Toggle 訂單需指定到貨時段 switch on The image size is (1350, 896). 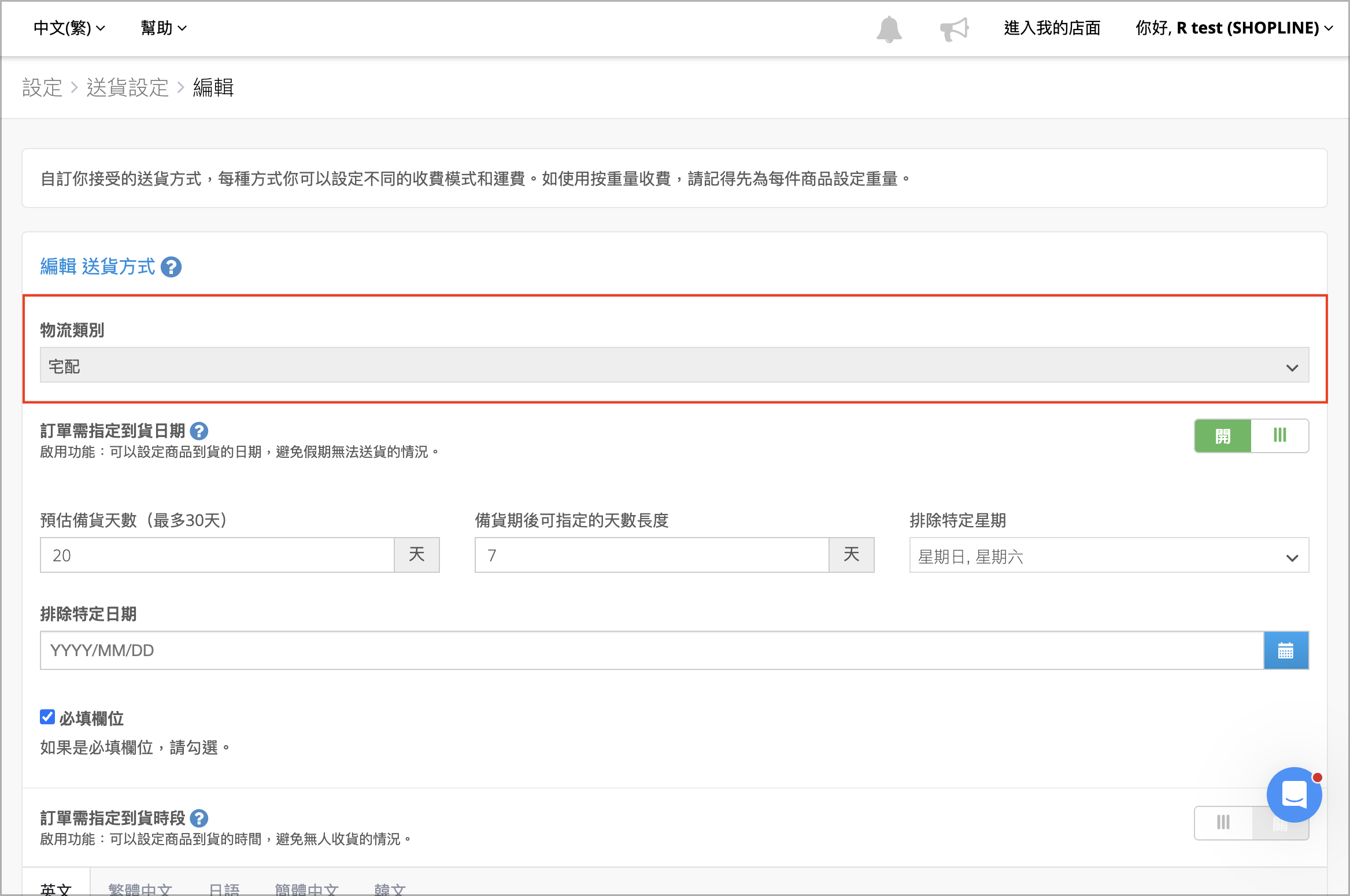(1251, 823)
